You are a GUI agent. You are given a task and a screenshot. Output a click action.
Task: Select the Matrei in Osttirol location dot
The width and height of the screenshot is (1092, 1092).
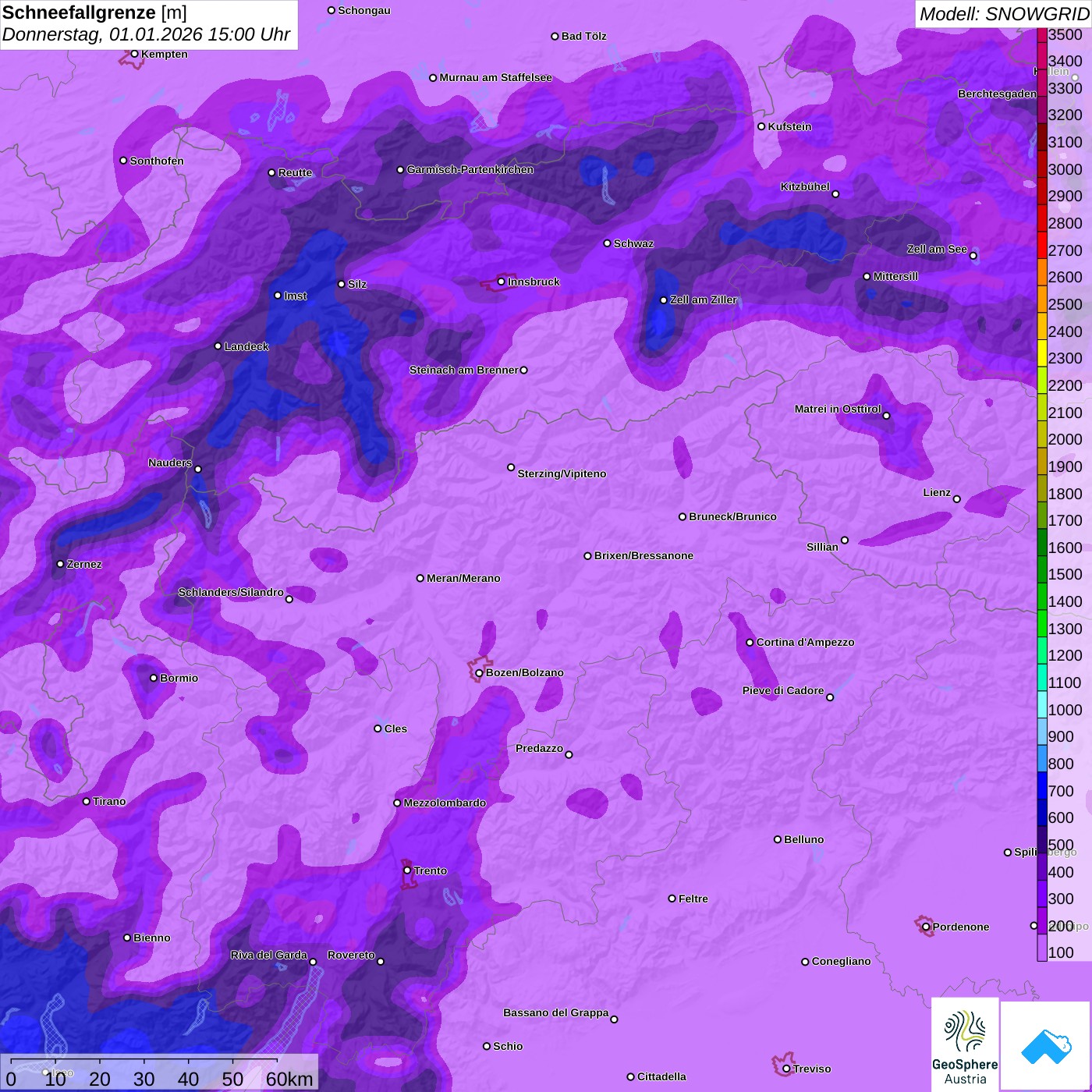pyautogui.click(x=886, y=416)
